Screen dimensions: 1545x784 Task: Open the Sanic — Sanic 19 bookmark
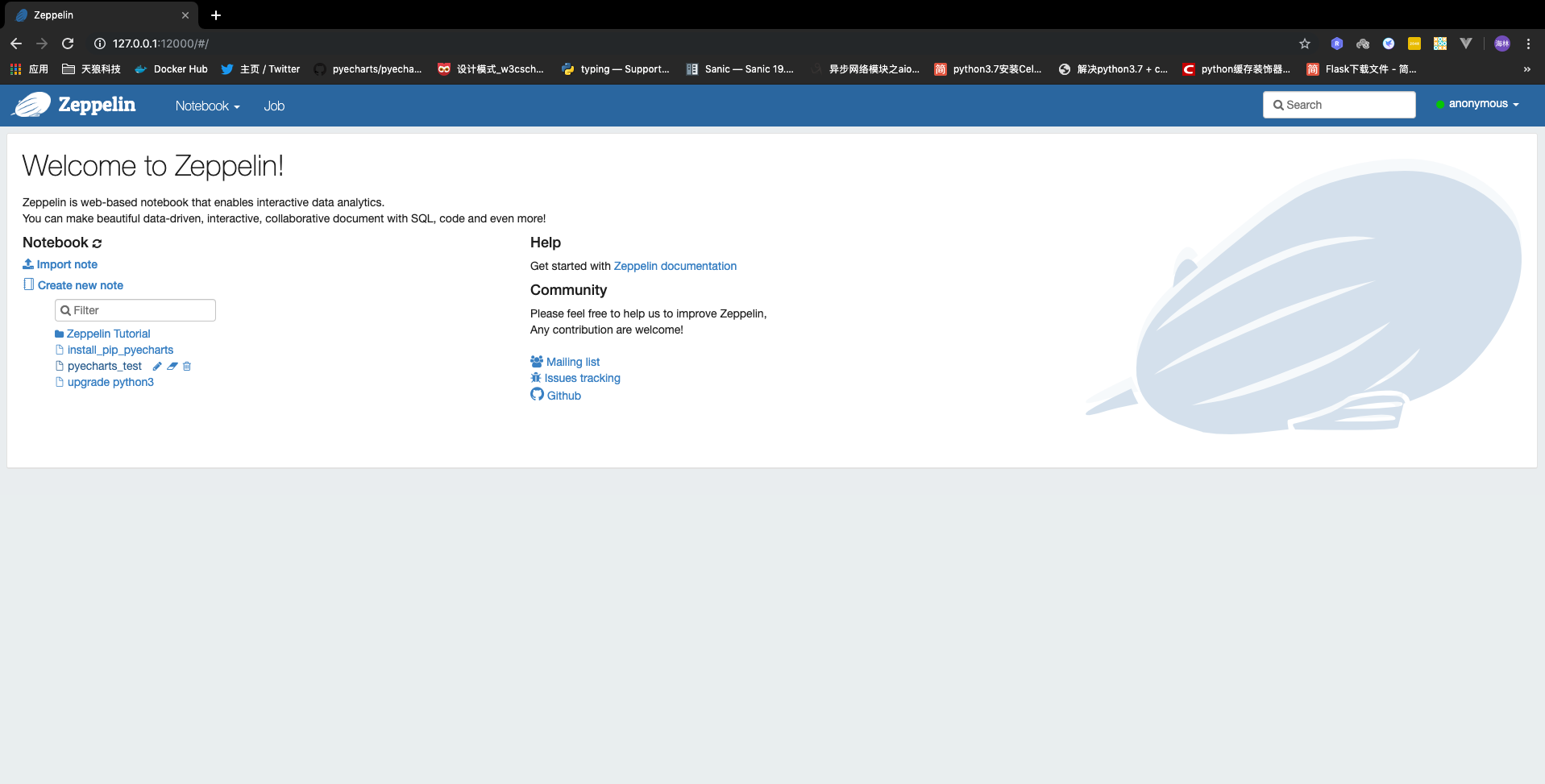(x=740, y=69)
